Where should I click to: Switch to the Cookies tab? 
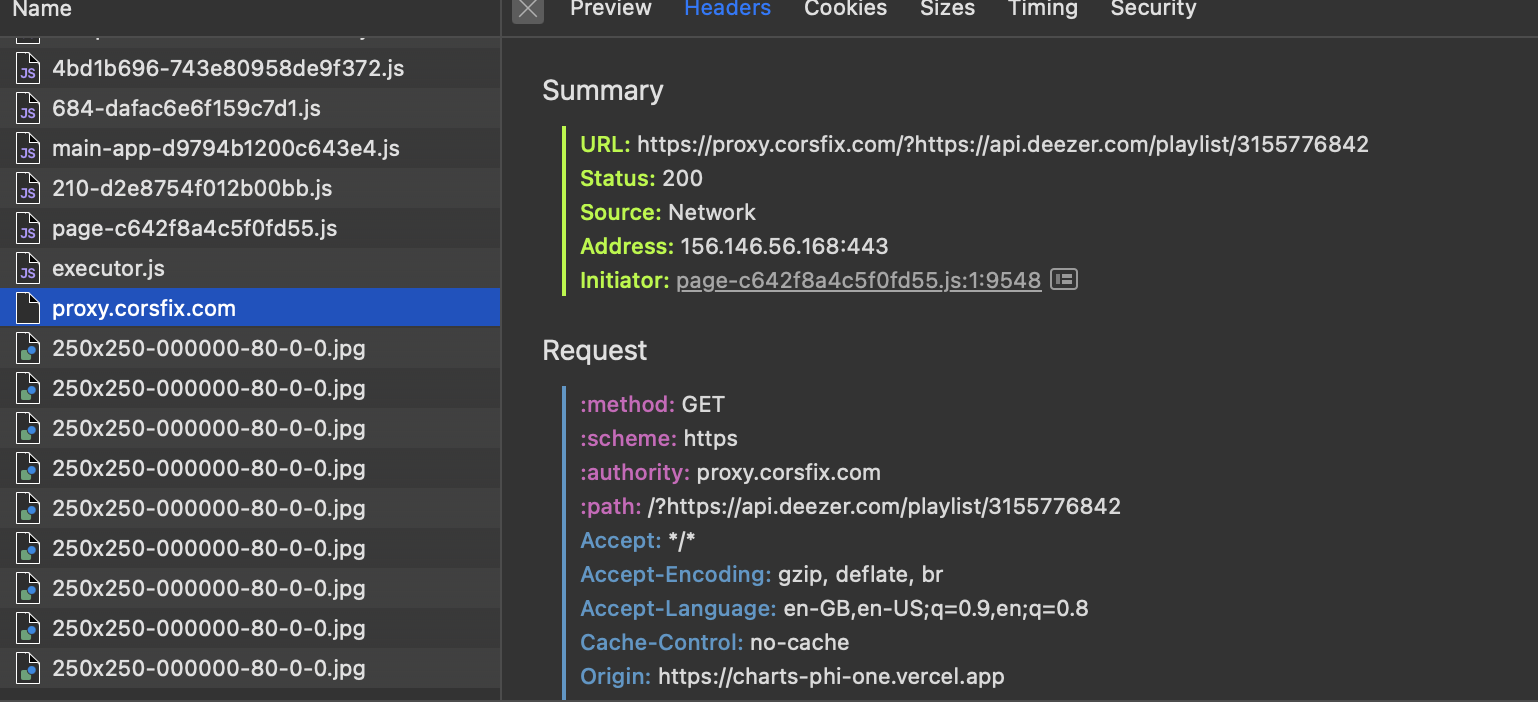point(845,9)
